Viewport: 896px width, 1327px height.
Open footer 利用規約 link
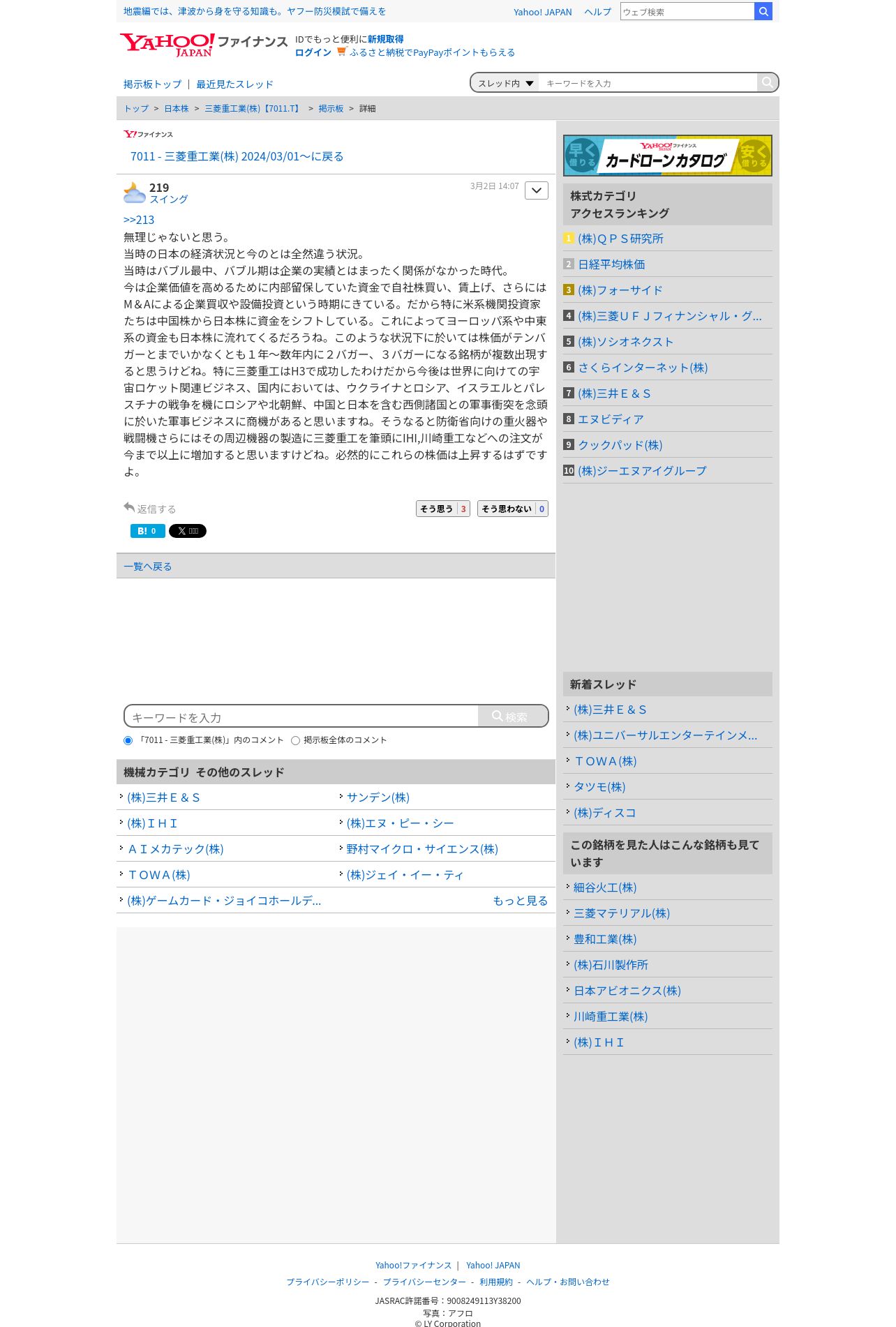click(x=496, y=1282)
